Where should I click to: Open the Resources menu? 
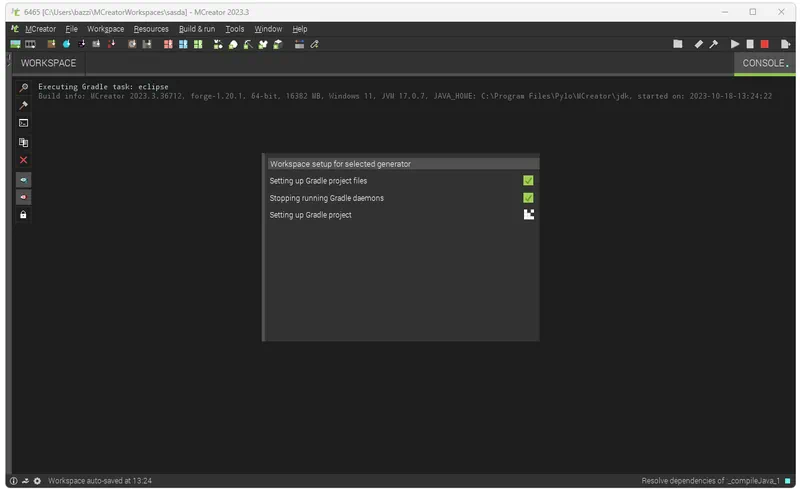151,29
